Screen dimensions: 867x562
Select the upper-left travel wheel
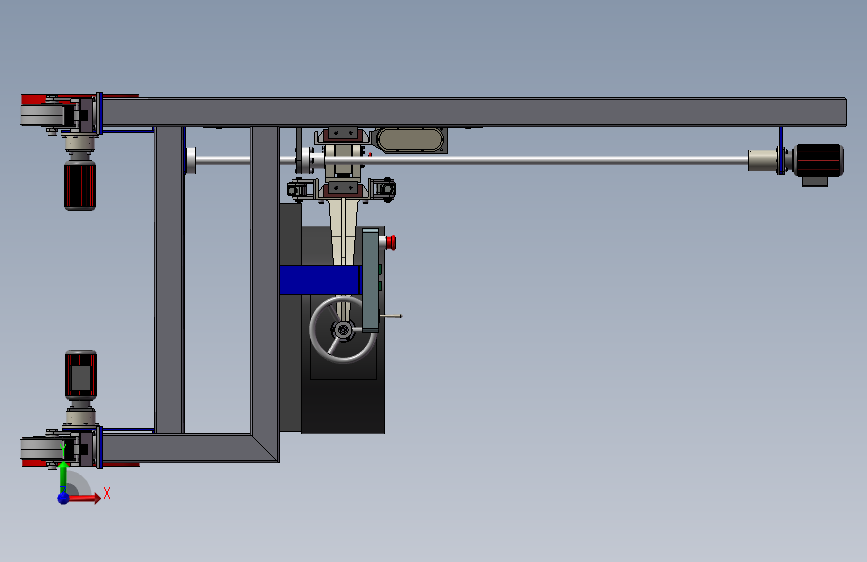coord(43,115)
